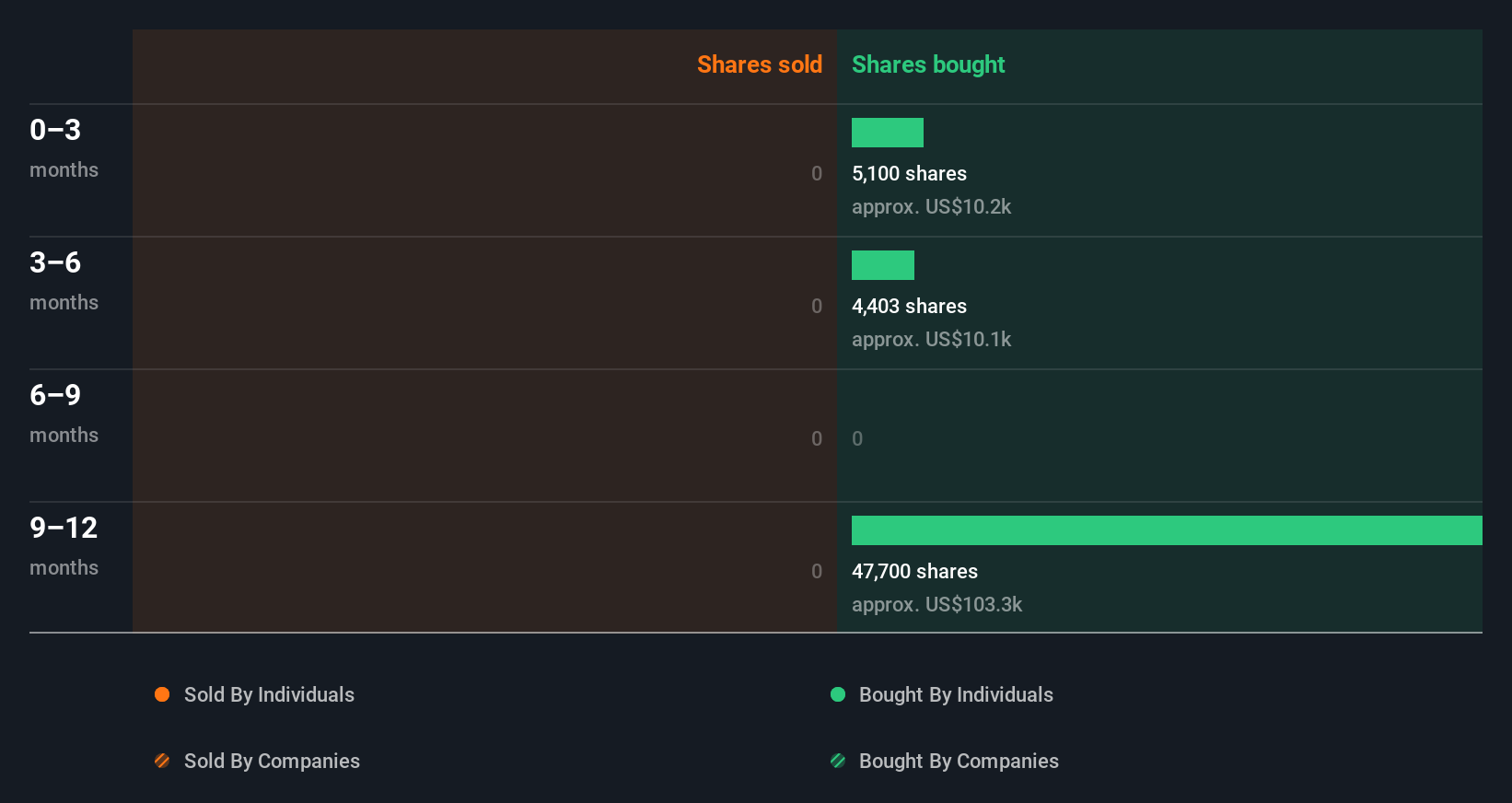Click the 0–3 months green bought bar
The image size is (1512, 803).
pos(888,133)
